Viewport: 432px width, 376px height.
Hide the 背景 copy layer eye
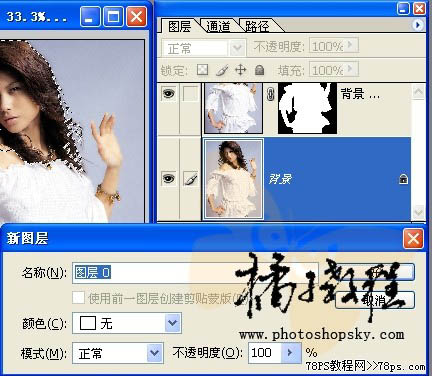(x=169, y=93)
